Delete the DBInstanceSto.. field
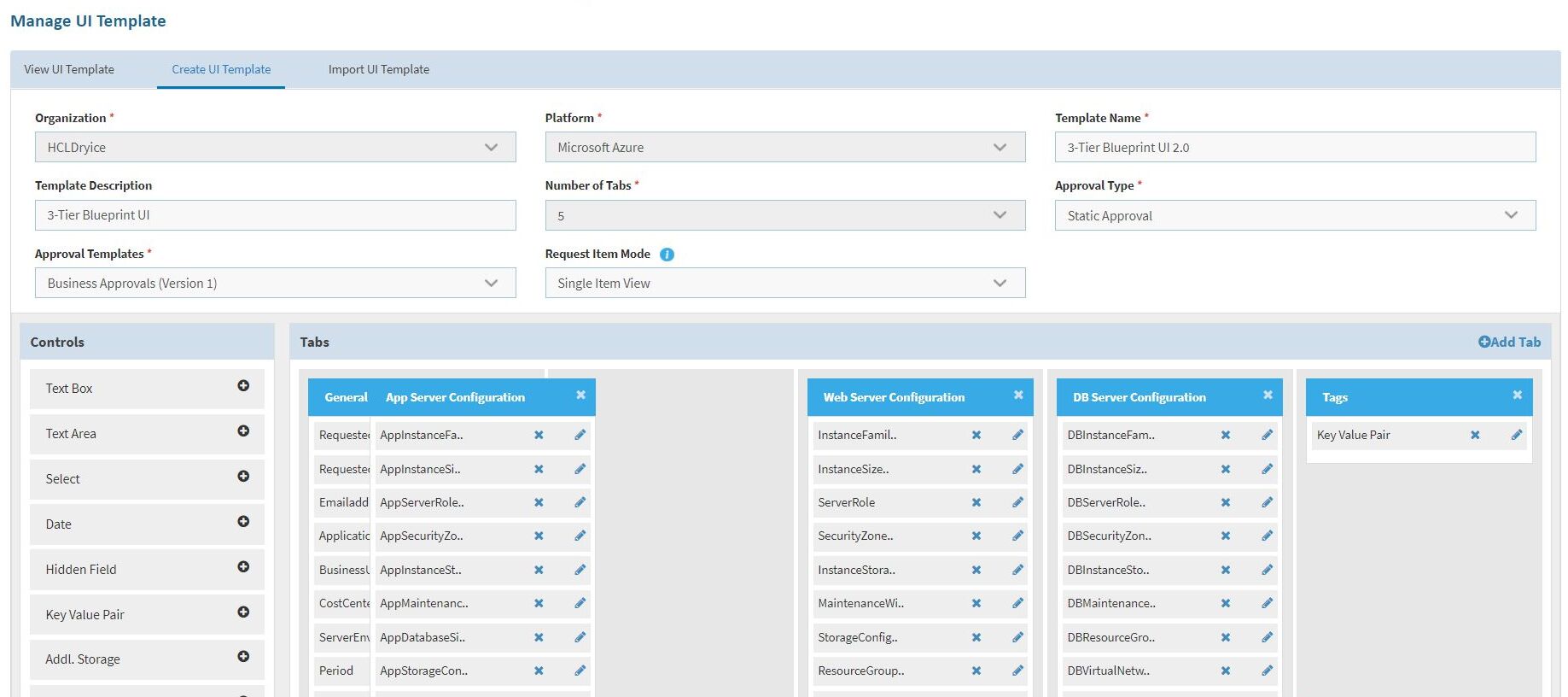This screenshot has width=1568, height=697. 1226,570
